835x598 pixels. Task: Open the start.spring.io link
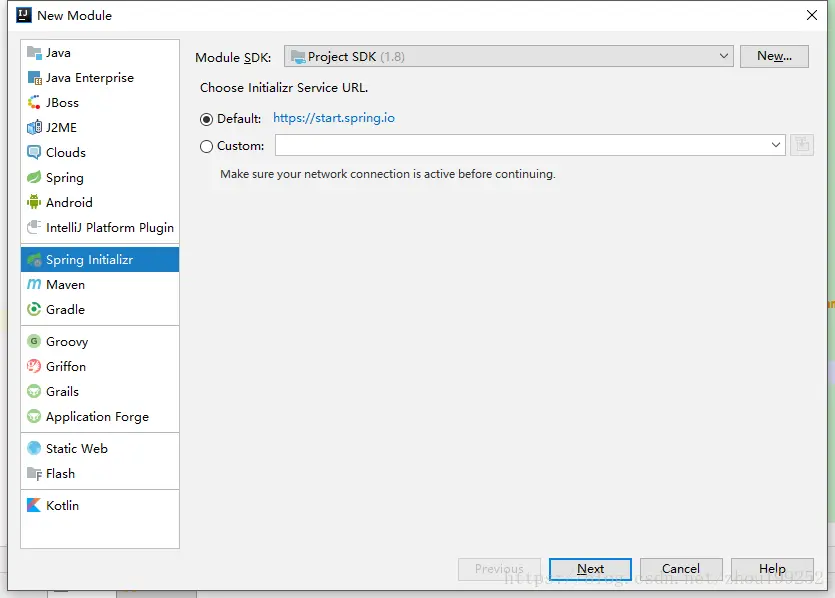334,118
